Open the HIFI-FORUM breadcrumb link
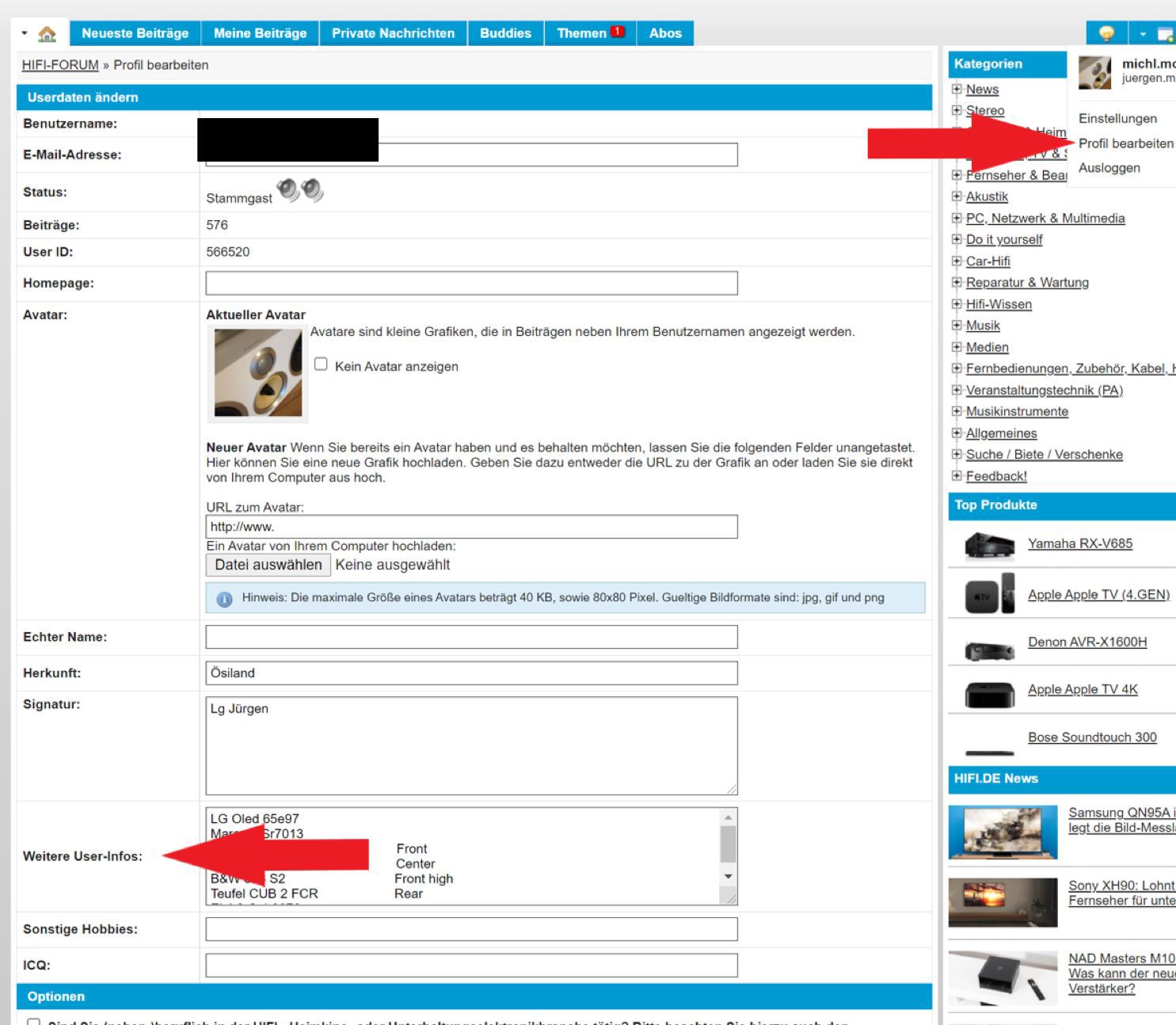The height and width of the screenshot is (1025, 1176). (60, 65)
